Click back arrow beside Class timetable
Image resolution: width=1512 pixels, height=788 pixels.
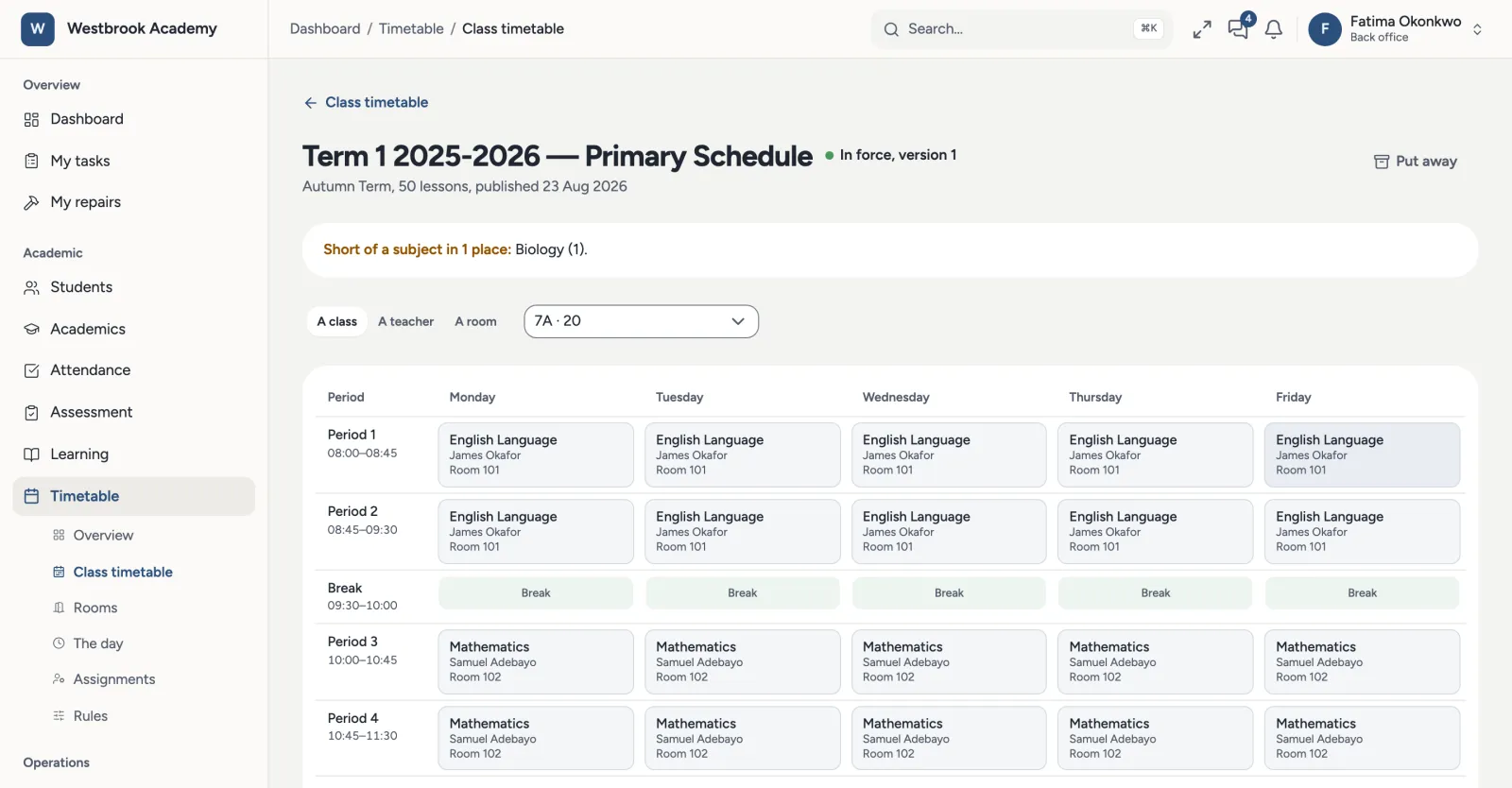[310, 102]
